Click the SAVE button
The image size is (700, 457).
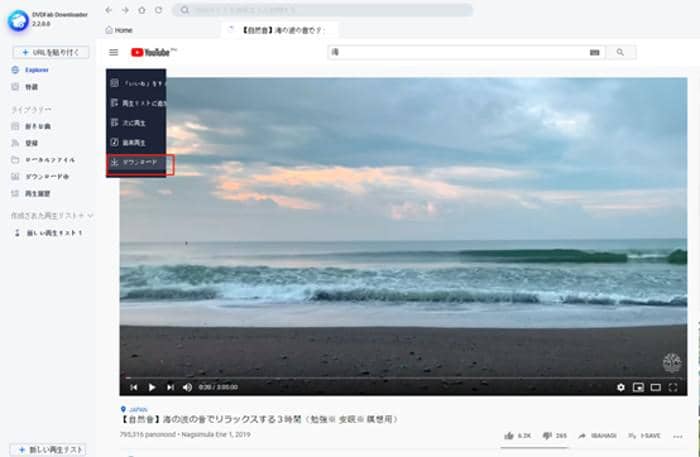coord(644,436)
